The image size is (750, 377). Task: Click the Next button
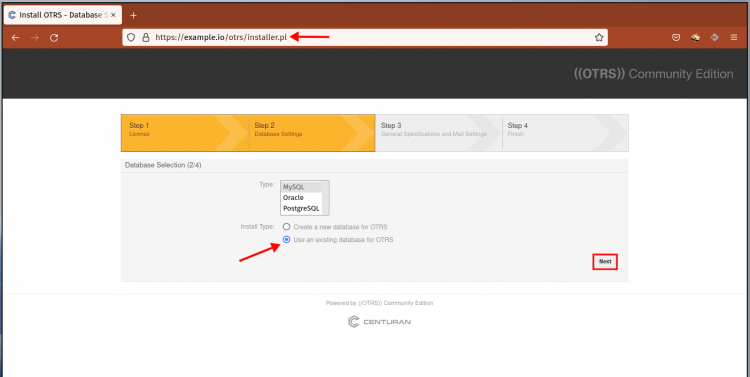tap(605, 262)
